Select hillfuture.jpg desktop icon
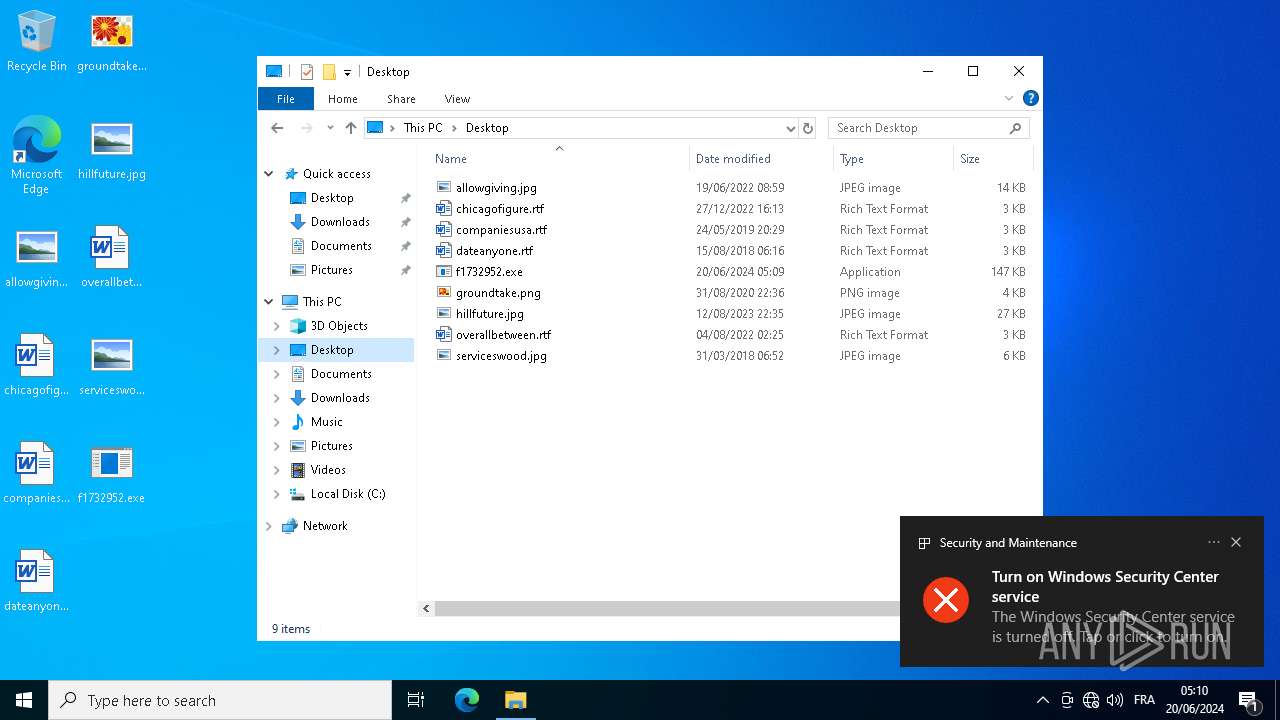The image size is (1280, 720). [111, 150]
